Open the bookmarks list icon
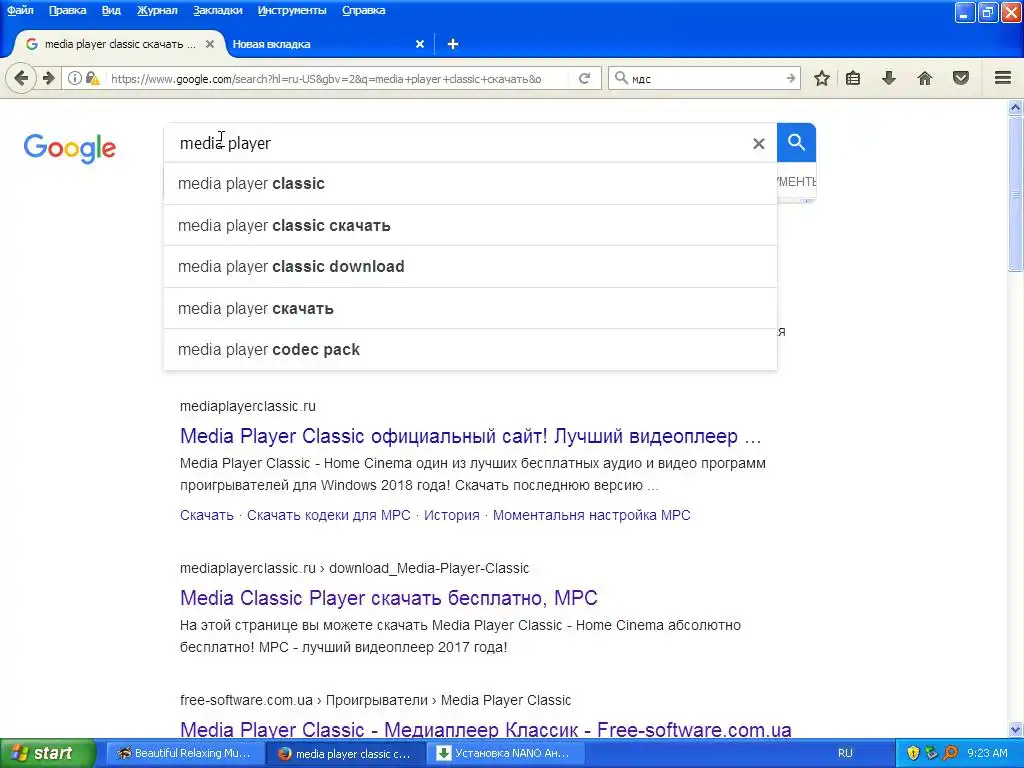 click(x=853, y=78)
